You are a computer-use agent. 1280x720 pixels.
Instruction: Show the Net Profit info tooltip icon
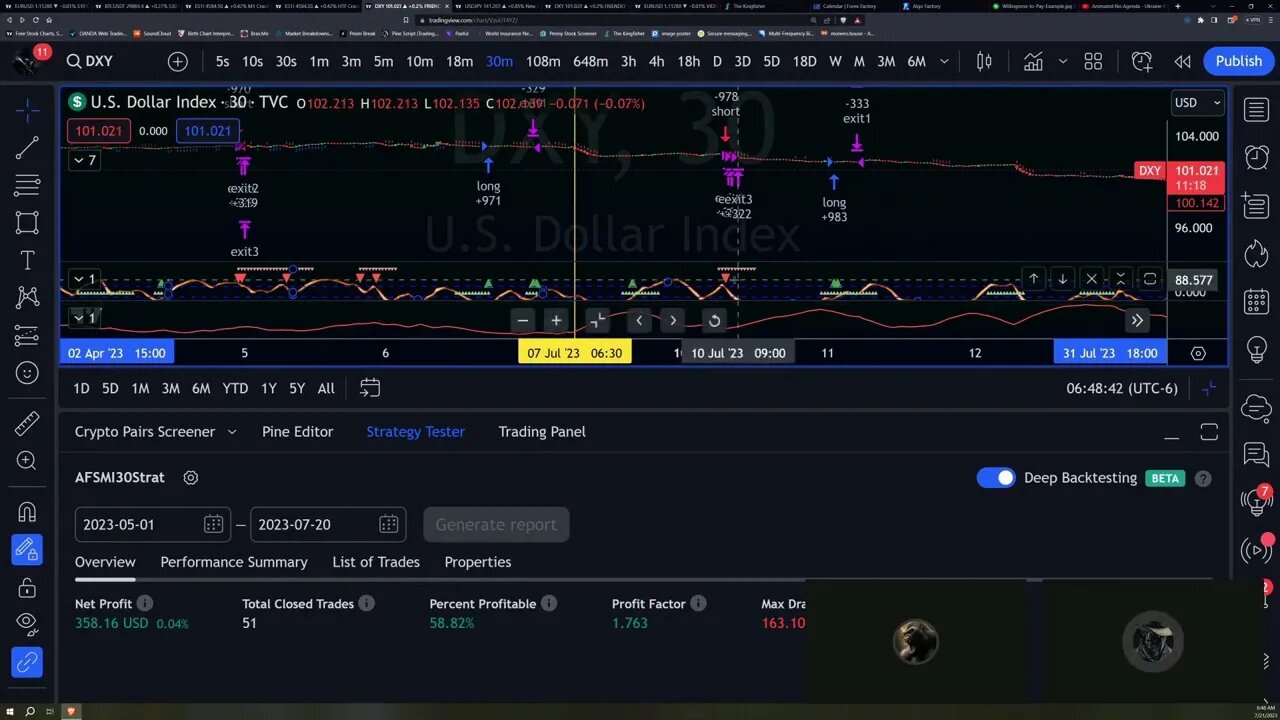(145, 604)
